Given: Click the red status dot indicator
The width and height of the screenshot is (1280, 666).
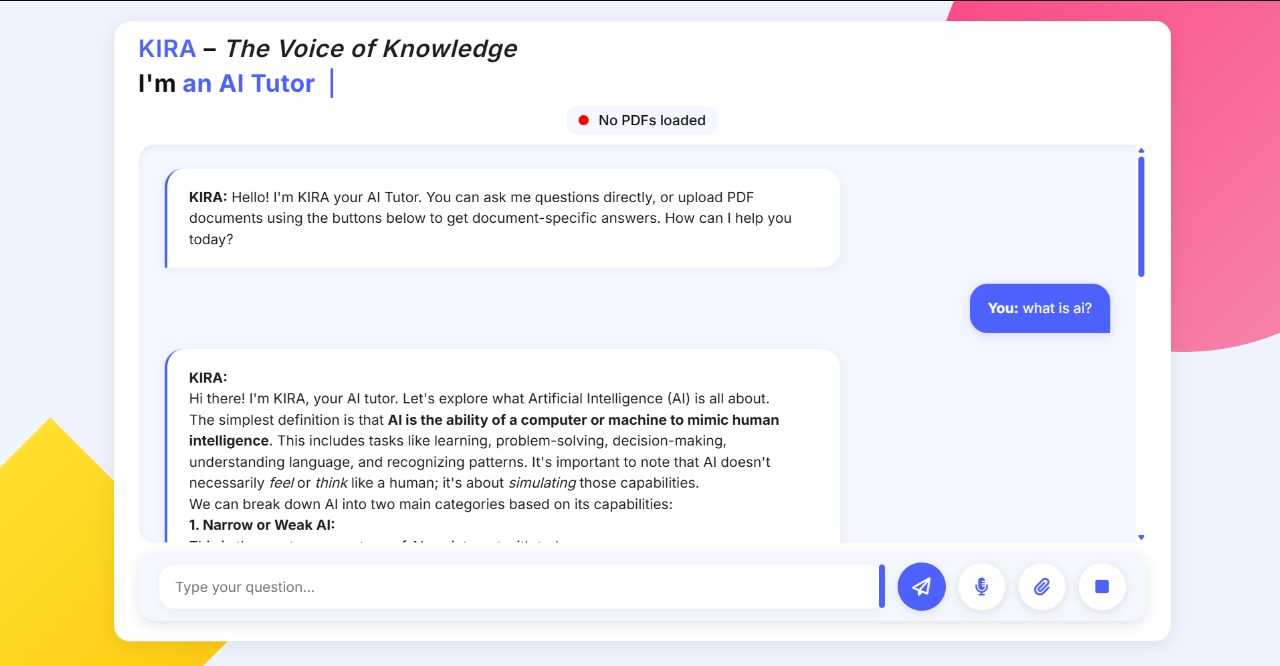Looking at the screenshot, I should [584, 120].
